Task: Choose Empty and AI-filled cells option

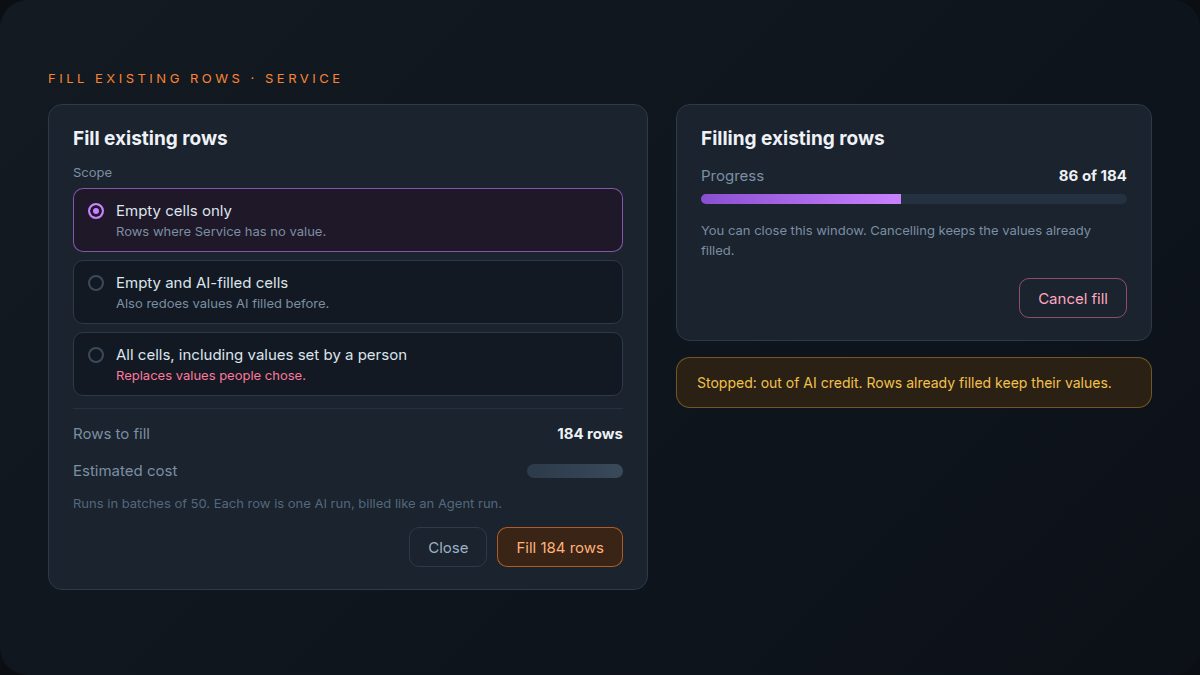Action: click(x=348, y=292)
